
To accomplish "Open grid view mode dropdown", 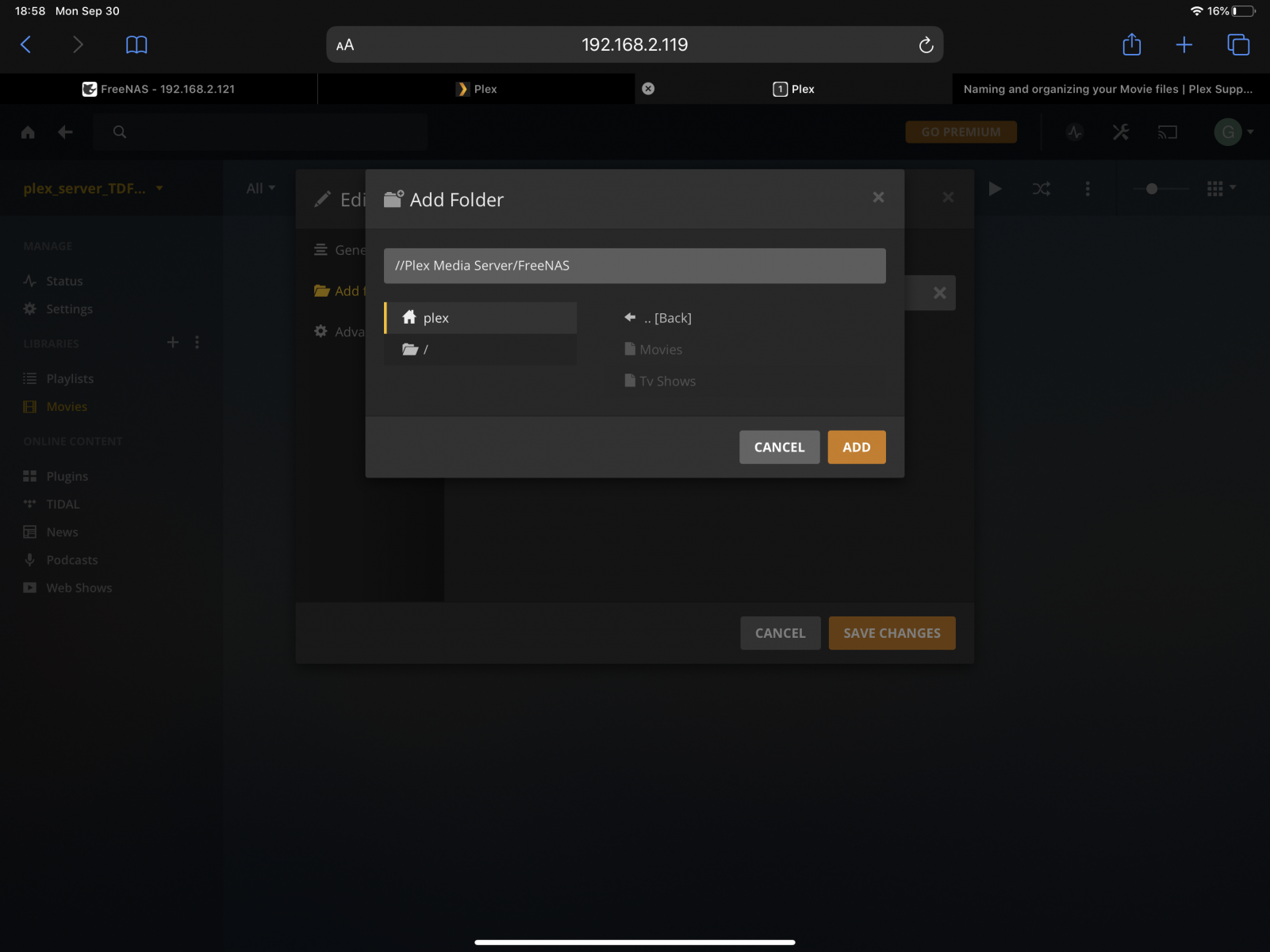I will click(1222, 188).
